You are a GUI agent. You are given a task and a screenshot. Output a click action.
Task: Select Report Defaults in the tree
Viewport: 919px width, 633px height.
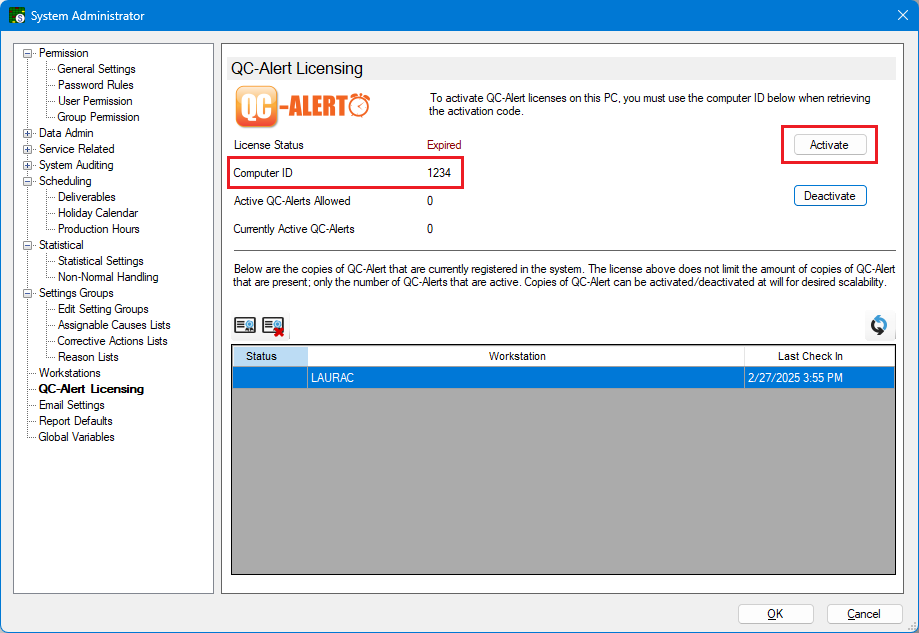pyautogui.click(x=76, y=421)
